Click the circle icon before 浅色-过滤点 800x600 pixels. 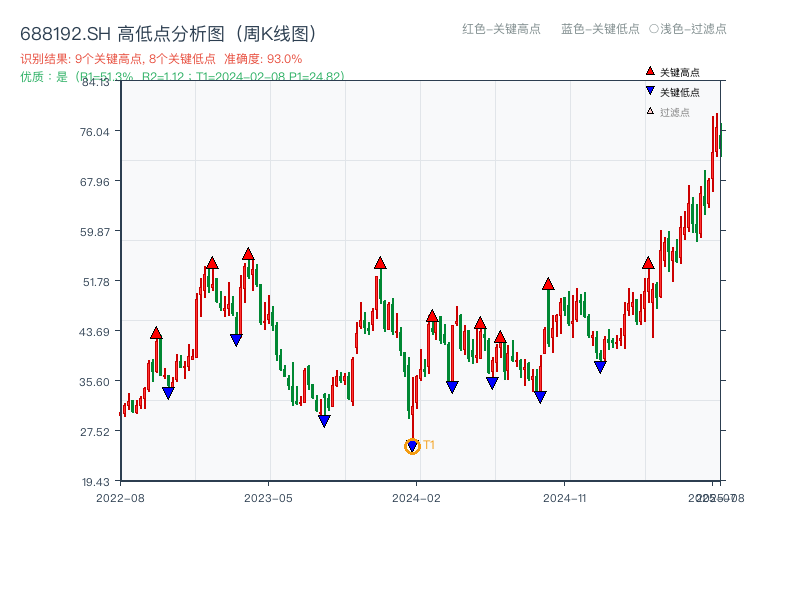654,29
